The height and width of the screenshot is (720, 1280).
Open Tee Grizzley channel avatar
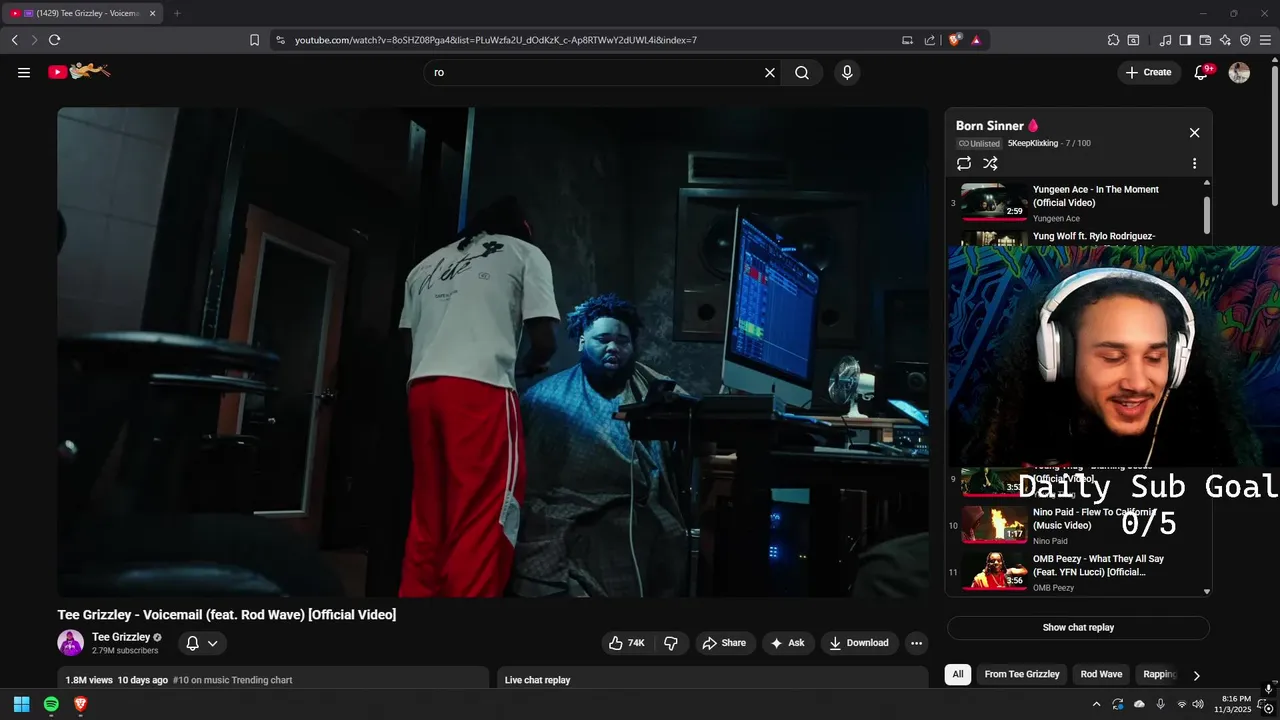click(70, 643)
